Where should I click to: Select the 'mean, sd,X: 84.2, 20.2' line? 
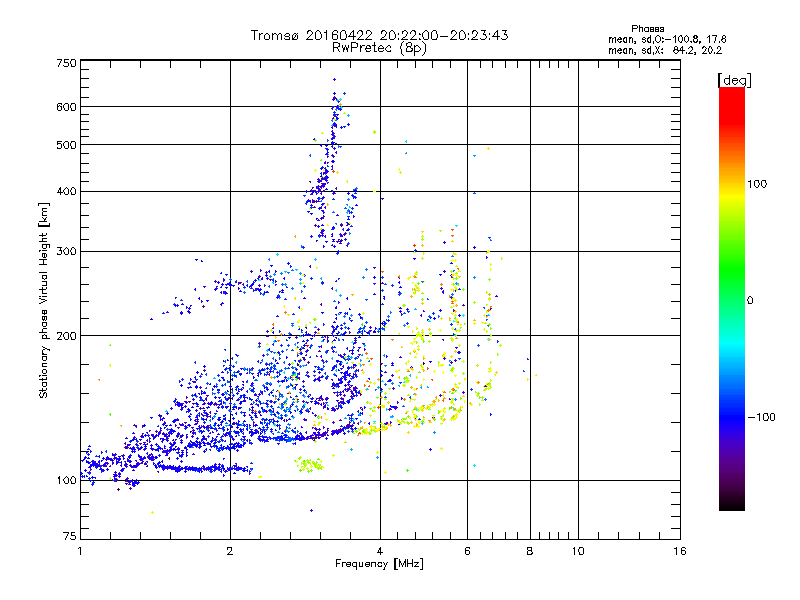click(665, 50)
